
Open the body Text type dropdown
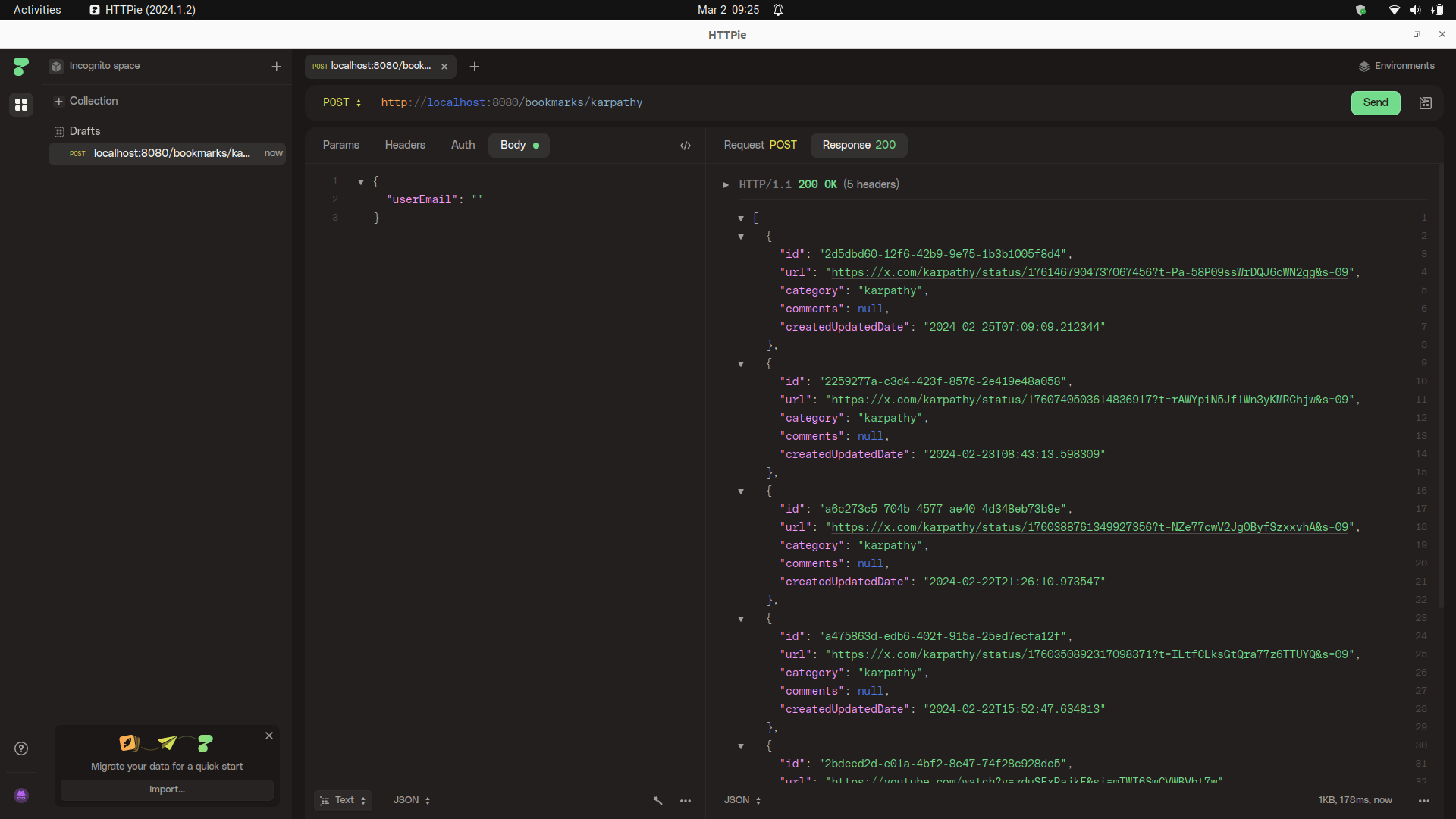pyautogui.click(x=343, y=801)
